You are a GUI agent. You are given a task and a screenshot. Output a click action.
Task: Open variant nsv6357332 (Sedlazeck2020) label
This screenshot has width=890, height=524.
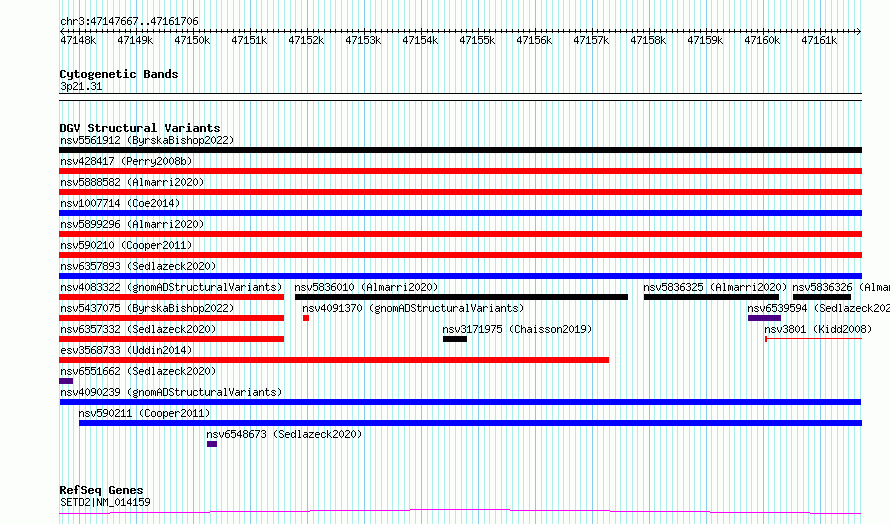point(138,329)
